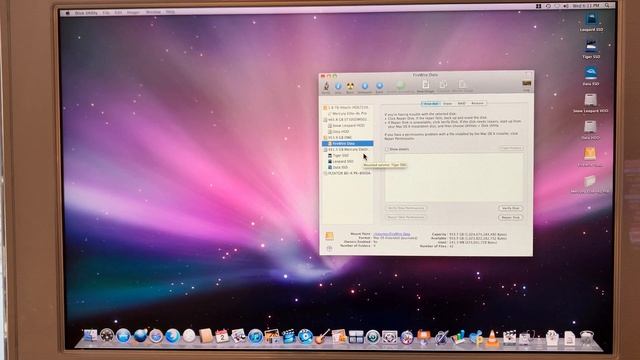Click the Spotlight magnifier in menu bar
Screen dimensions: 640x360
click(x=607, y=6)
